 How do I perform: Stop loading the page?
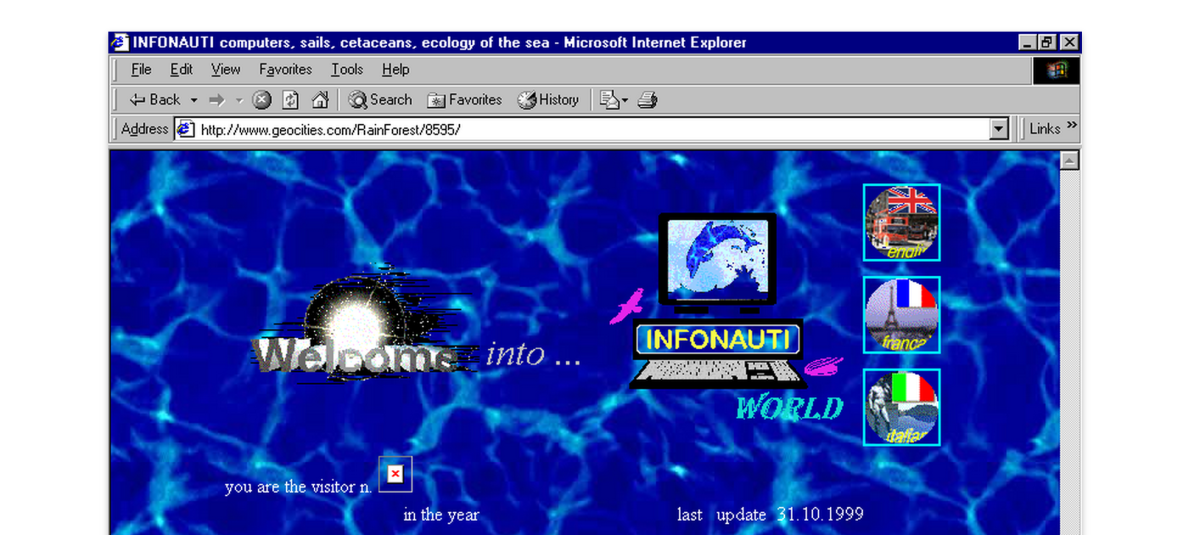click(x=262, y=100)
